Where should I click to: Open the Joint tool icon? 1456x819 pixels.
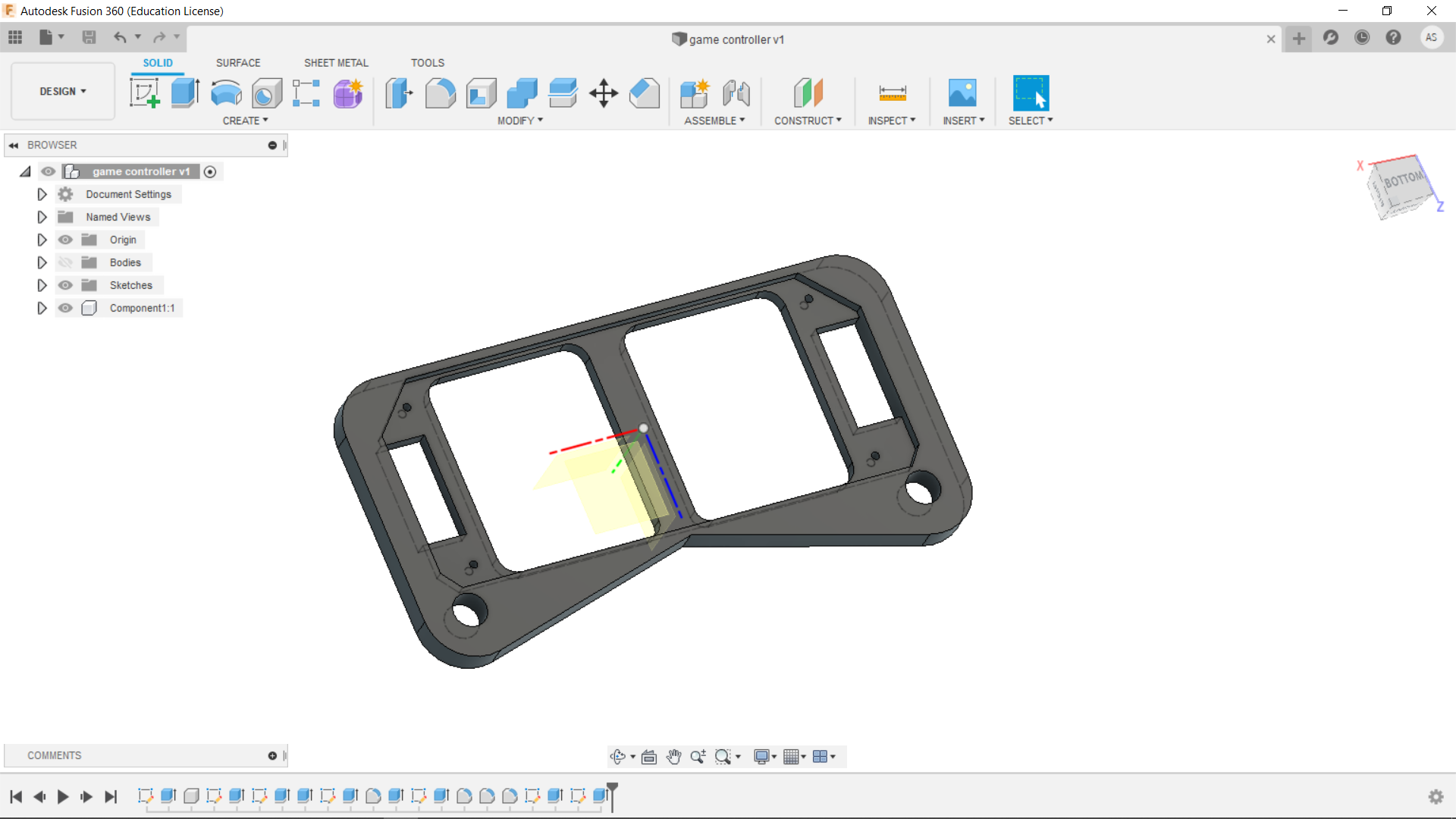(x=736, y=93)
